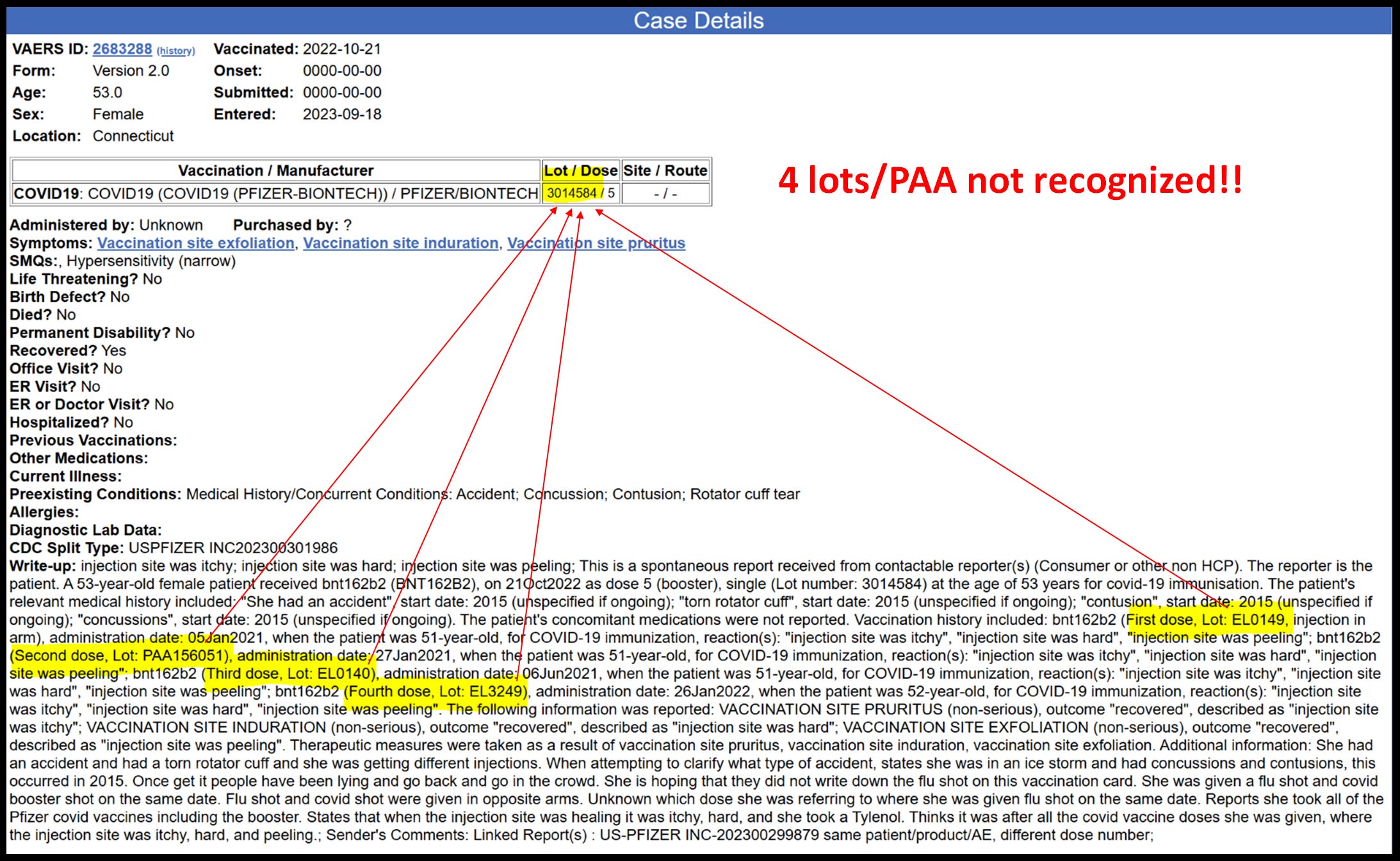Click highlighted 'Third dose, Lot: EL0140' text
The height and width of the screenshot is (861, 1400).
tap(289, 674)
